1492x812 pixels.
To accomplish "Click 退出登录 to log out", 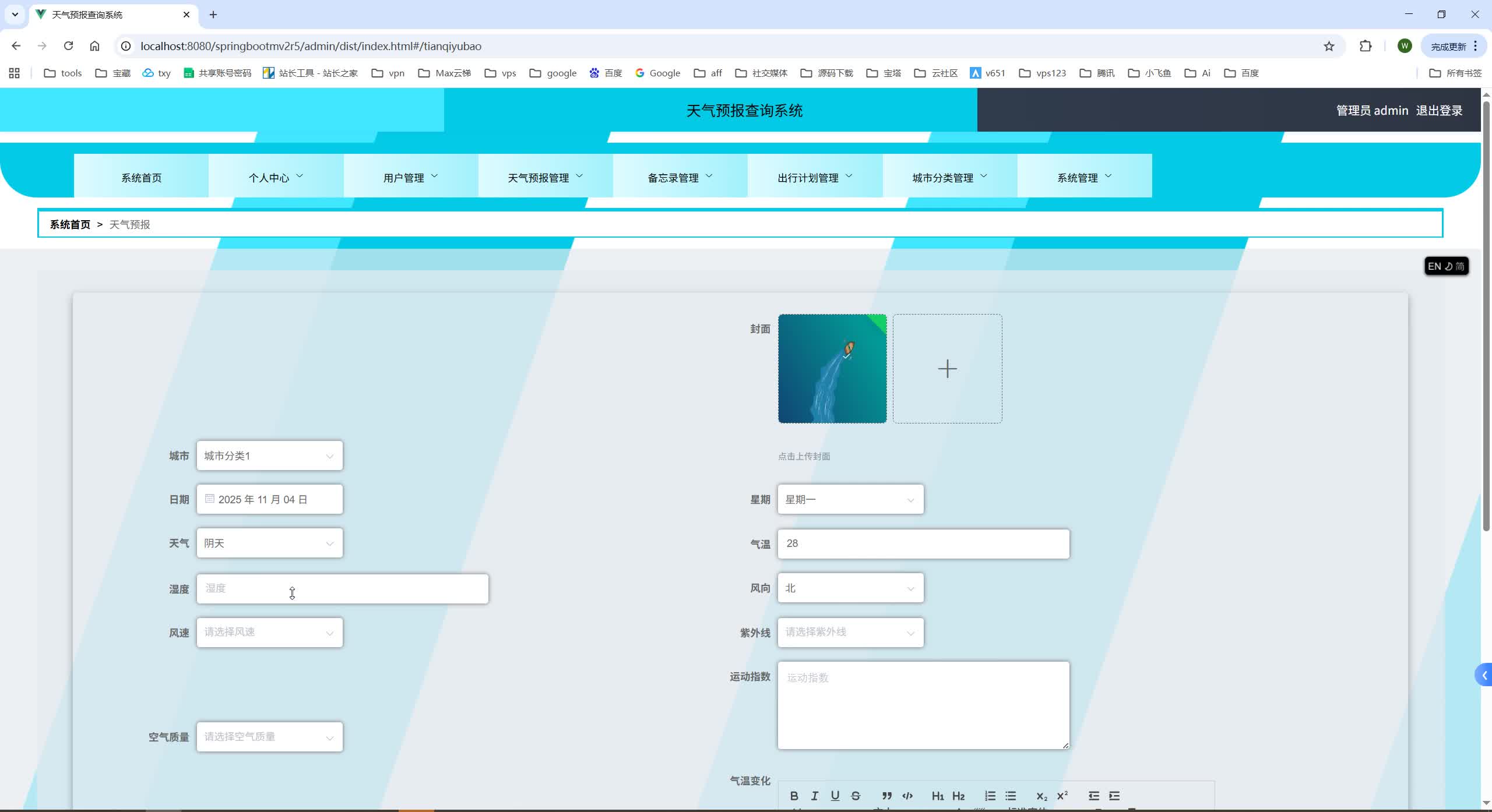I will (x=1440, y=110).
